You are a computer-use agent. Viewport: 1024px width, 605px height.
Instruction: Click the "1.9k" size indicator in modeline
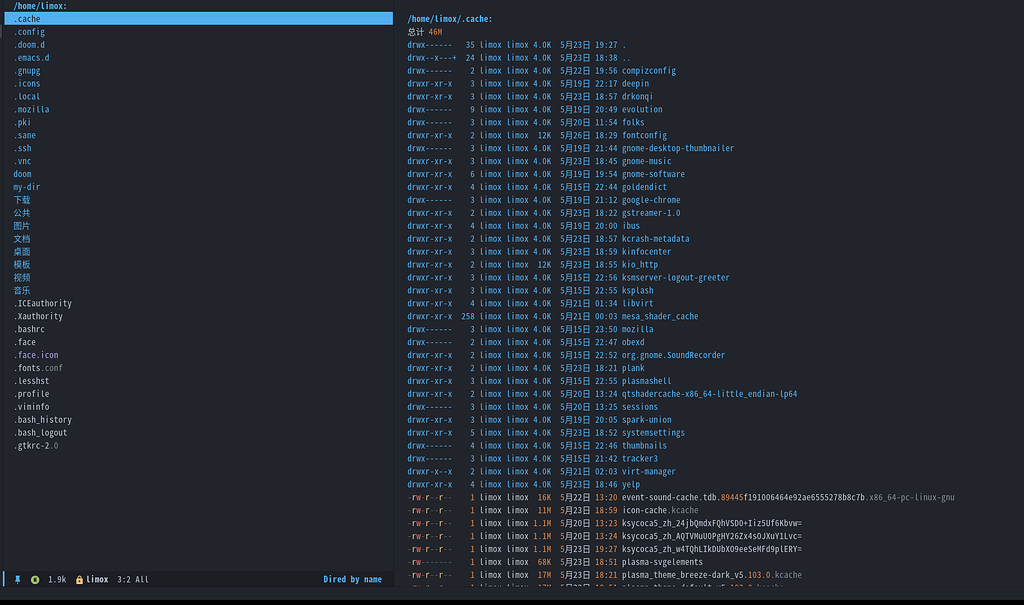tap(57, 578)
